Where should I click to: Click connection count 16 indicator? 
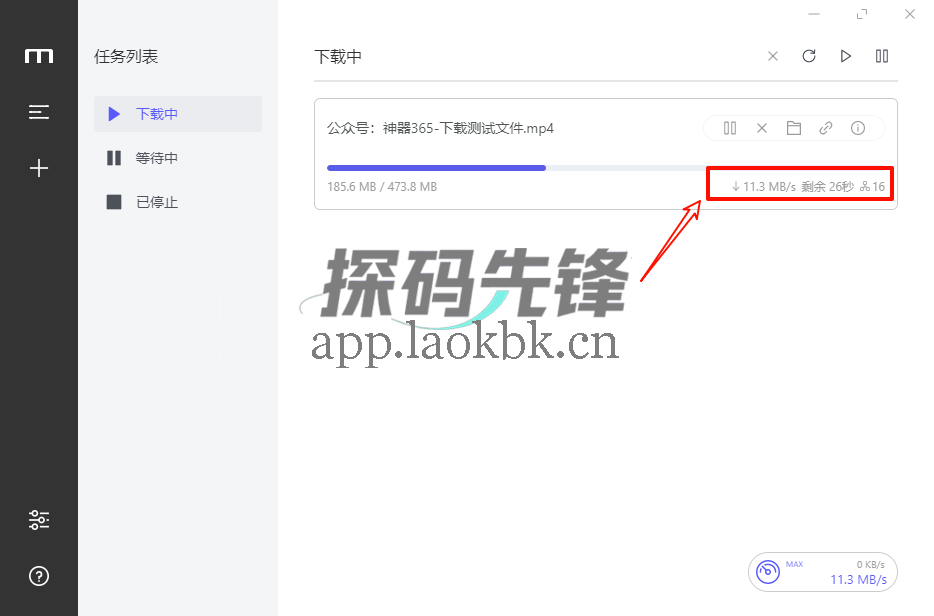click(x=873, y=187)
